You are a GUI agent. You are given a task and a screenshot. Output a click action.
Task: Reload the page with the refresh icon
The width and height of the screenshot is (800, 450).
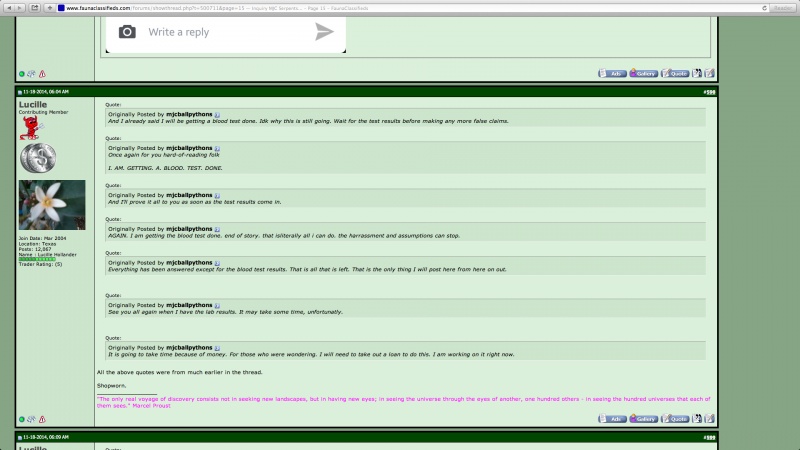click(764, 8)
